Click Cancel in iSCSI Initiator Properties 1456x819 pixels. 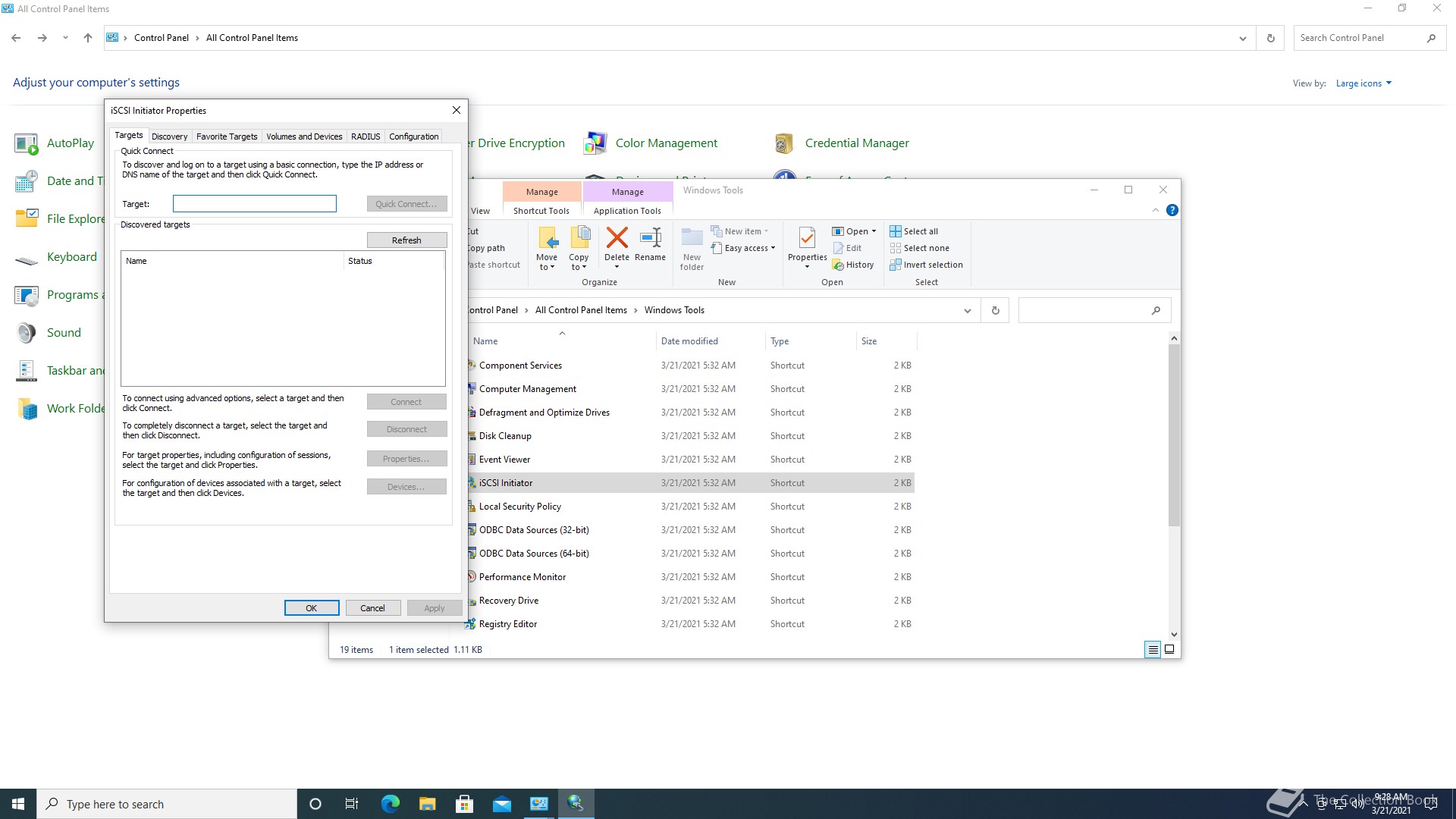point(372,608)
